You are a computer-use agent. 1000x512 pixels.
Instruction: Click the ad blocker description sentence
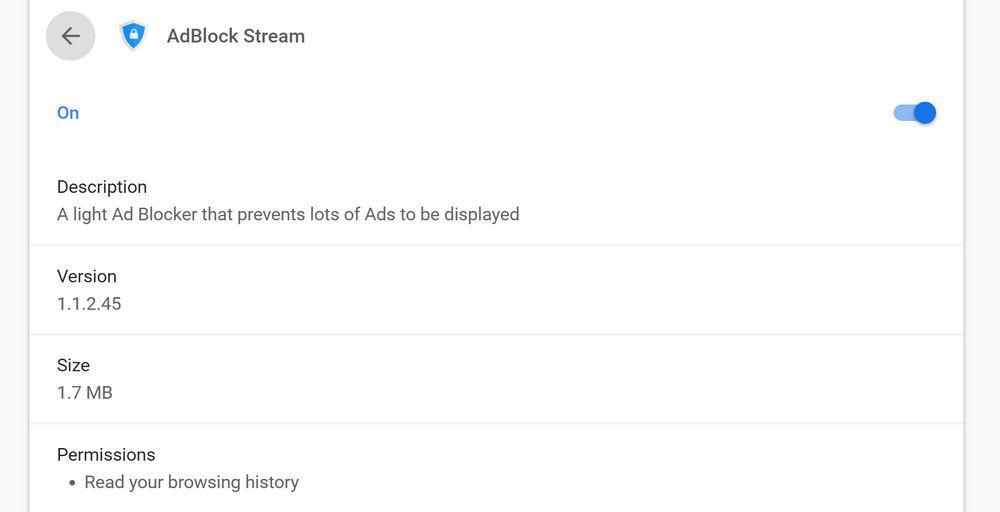coord(288,214)
